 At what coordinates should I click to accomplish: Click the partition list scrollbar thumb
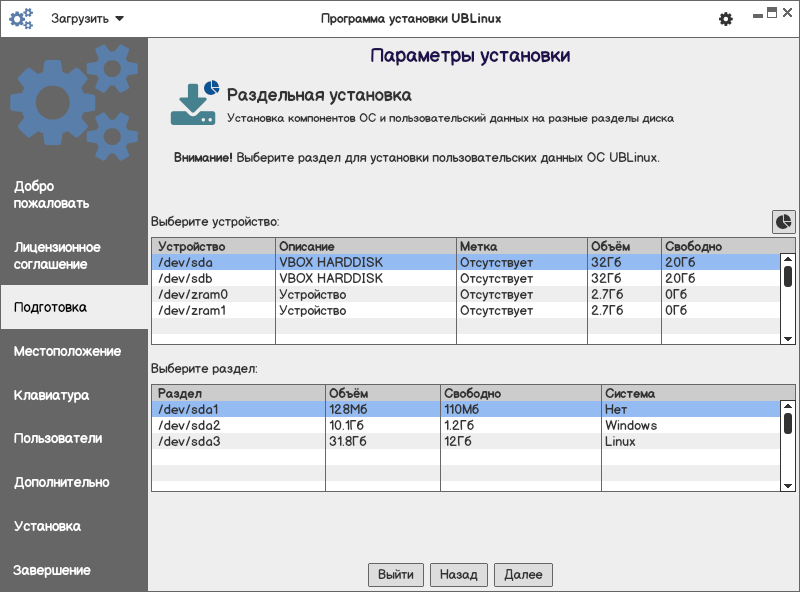(788, 423)
